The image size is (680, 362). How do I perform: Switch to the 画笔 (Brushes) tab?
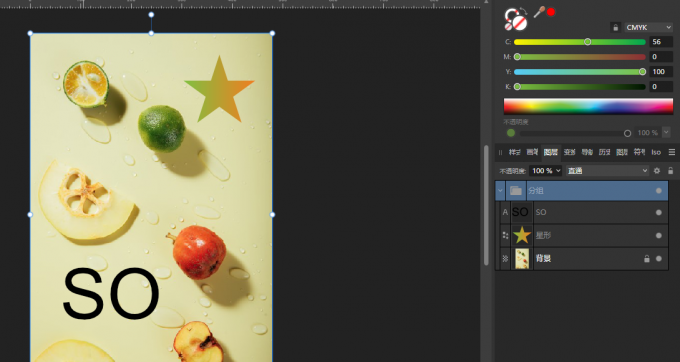[532, 152]
